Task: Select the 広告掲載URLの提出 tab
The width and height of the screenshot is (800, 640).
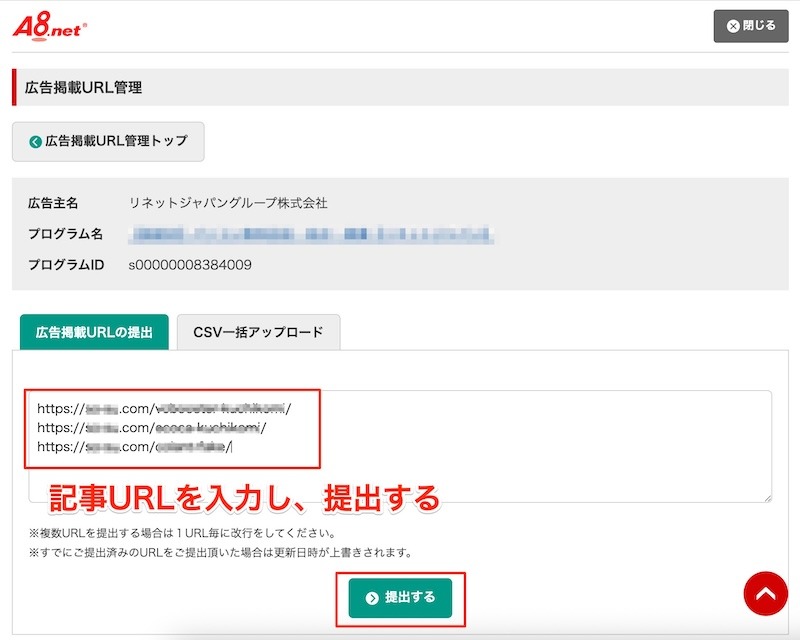Action: (94, 332)
